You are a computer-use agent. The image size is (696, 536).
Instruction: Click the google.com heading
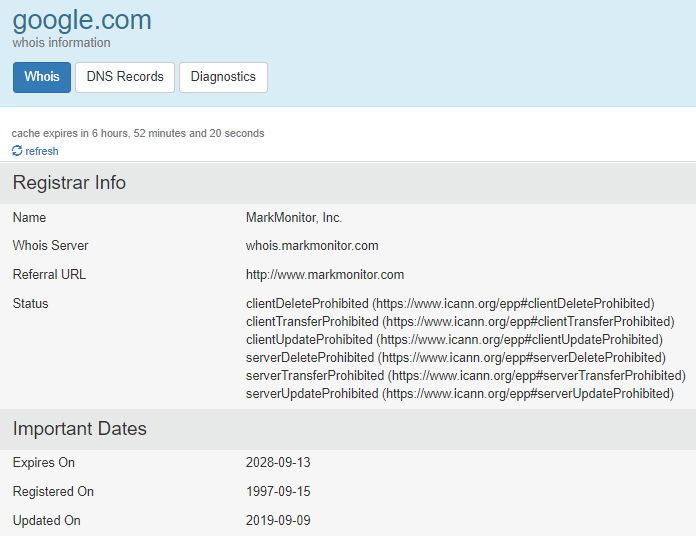point(82,20)
